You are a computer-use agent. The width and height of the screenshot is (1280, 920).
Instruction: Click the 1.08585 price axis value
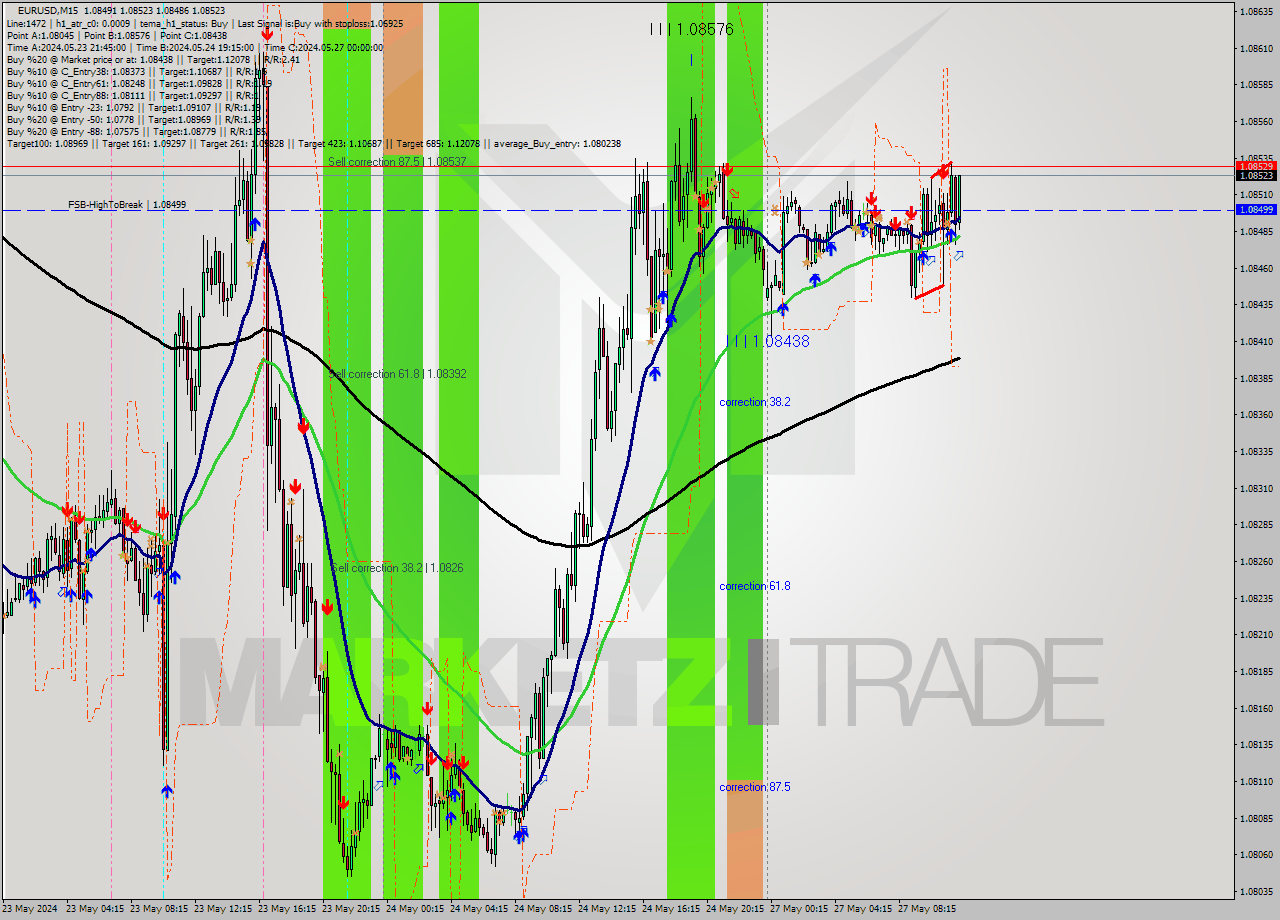point(1255,85)
